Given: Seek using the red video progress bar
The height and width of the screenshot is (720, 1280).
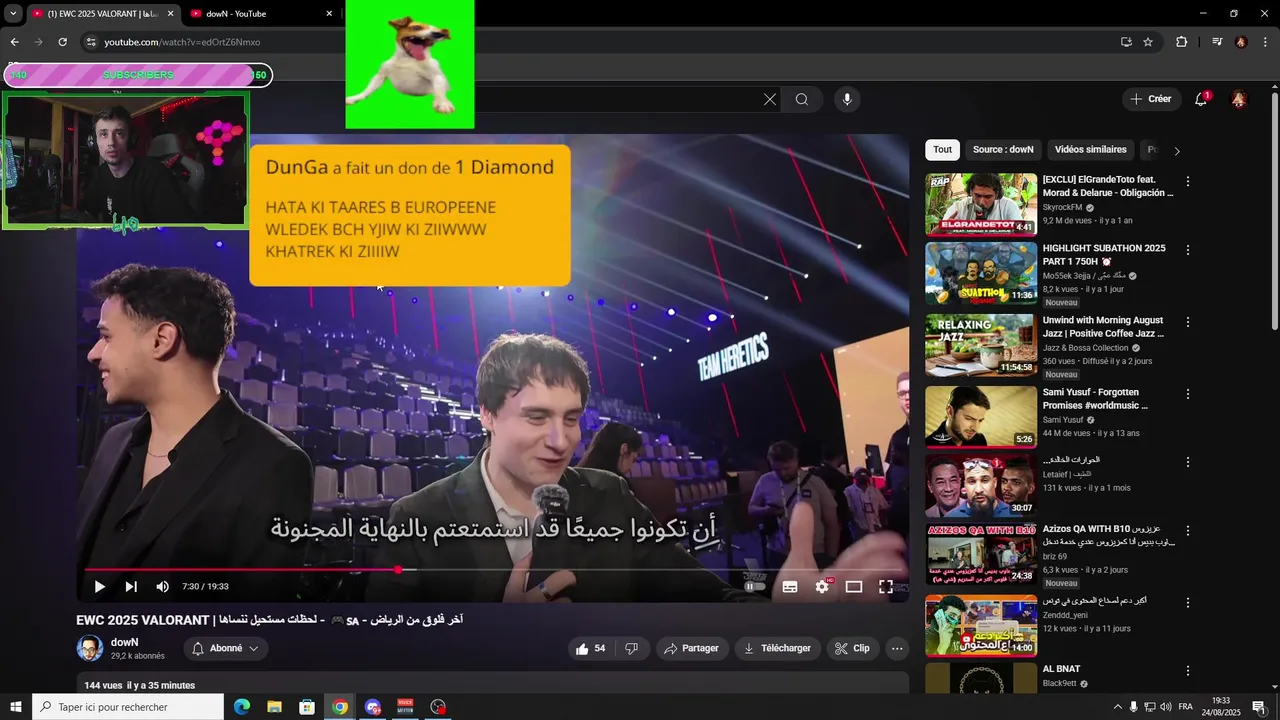Looking at the screenshot, I should coord(497,570).
